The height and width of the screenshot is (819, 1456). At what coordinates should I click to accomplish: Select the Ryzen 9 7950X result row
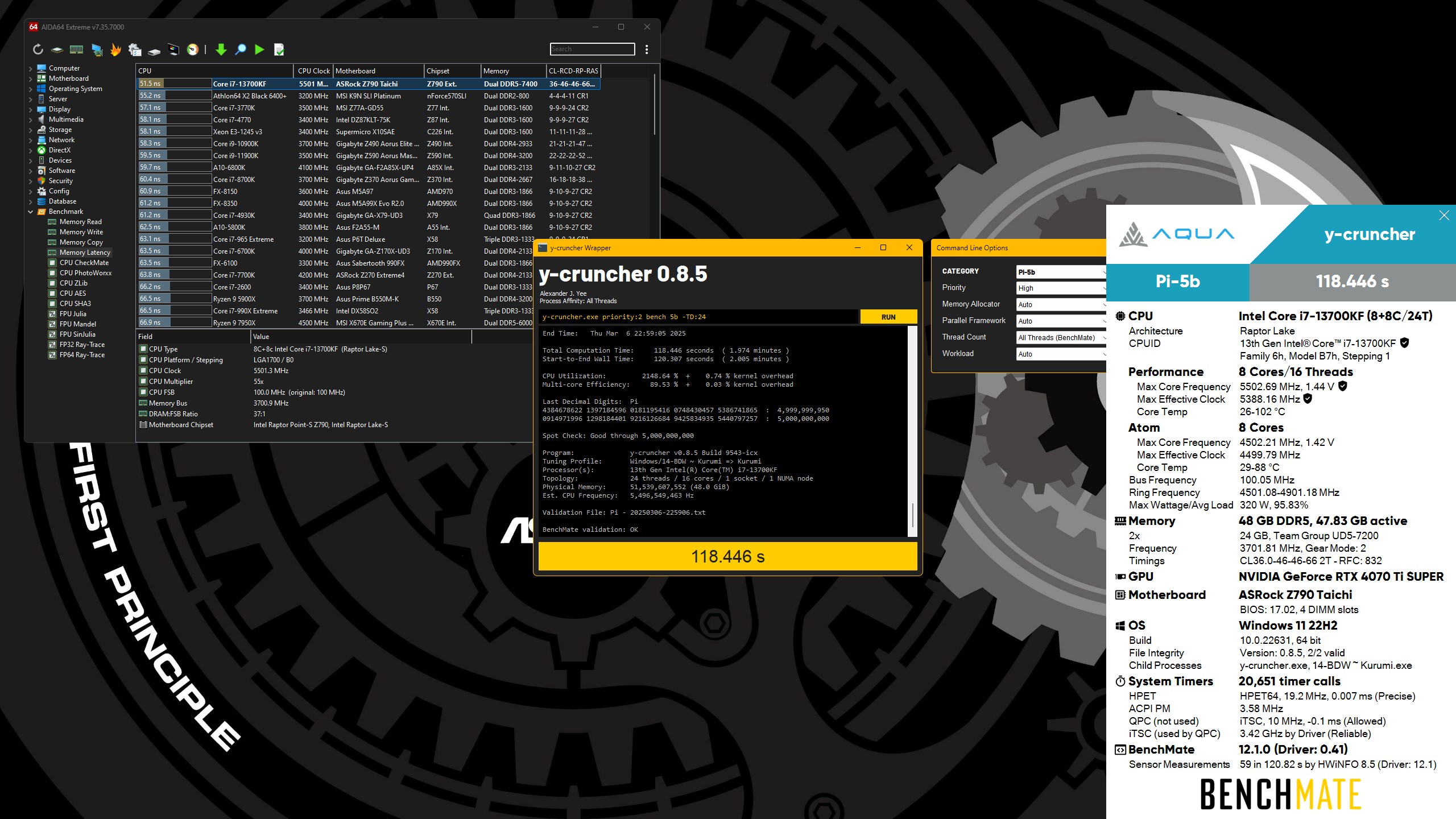(x=336, y=322)
